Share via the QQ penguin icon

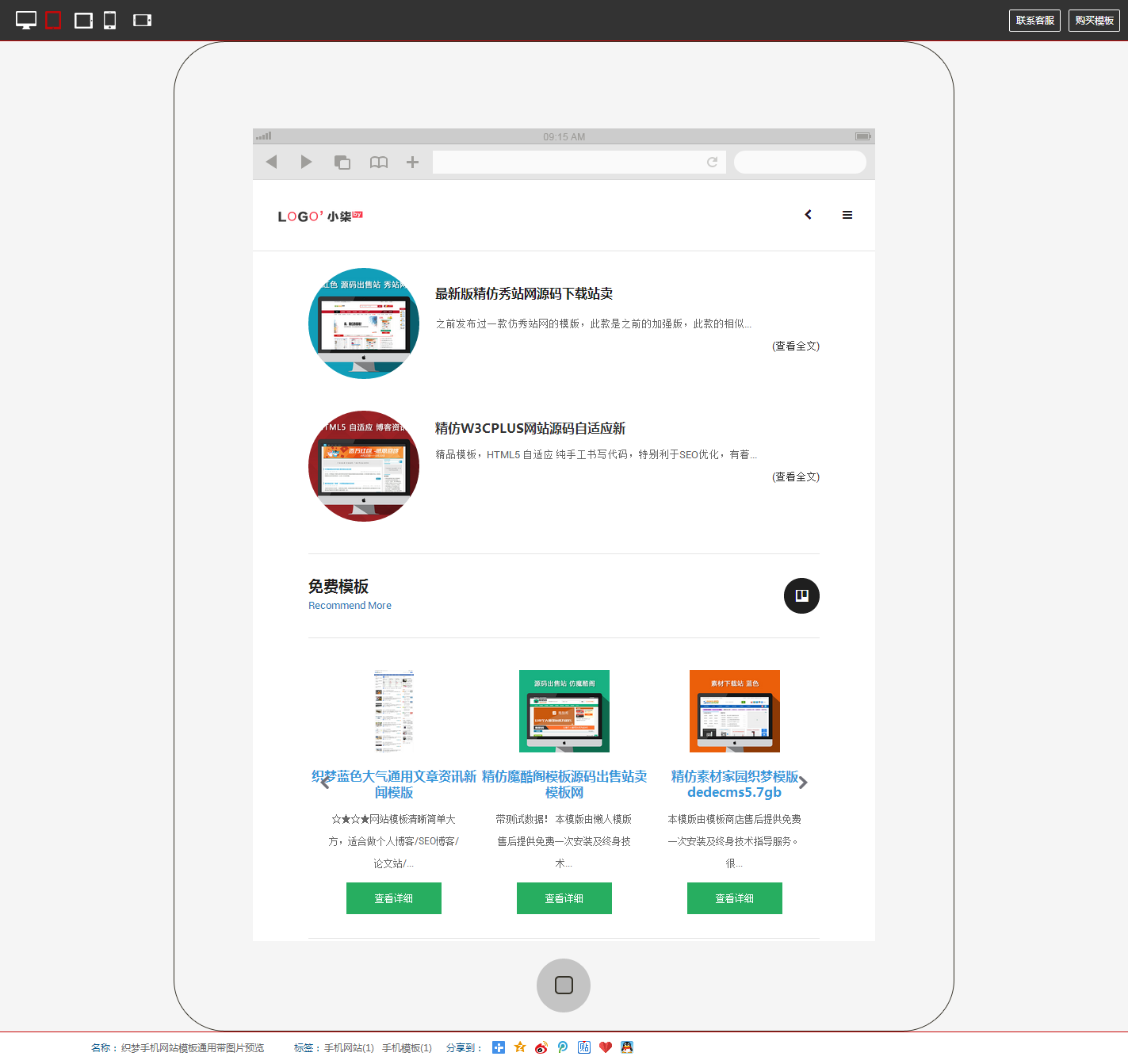(x=627, y=1047)
